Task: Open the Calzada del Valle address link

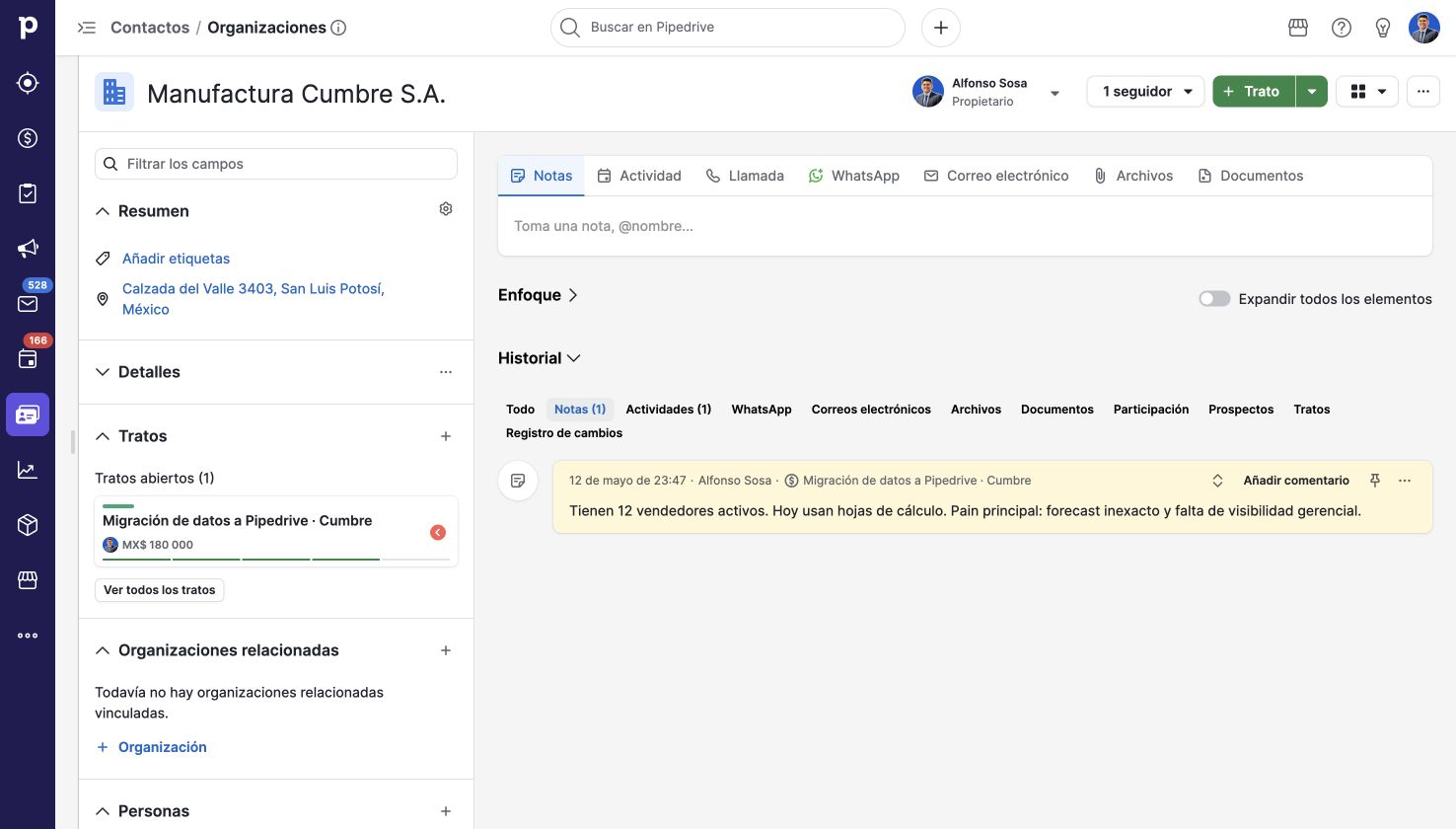Action: [x=254, y=299]
